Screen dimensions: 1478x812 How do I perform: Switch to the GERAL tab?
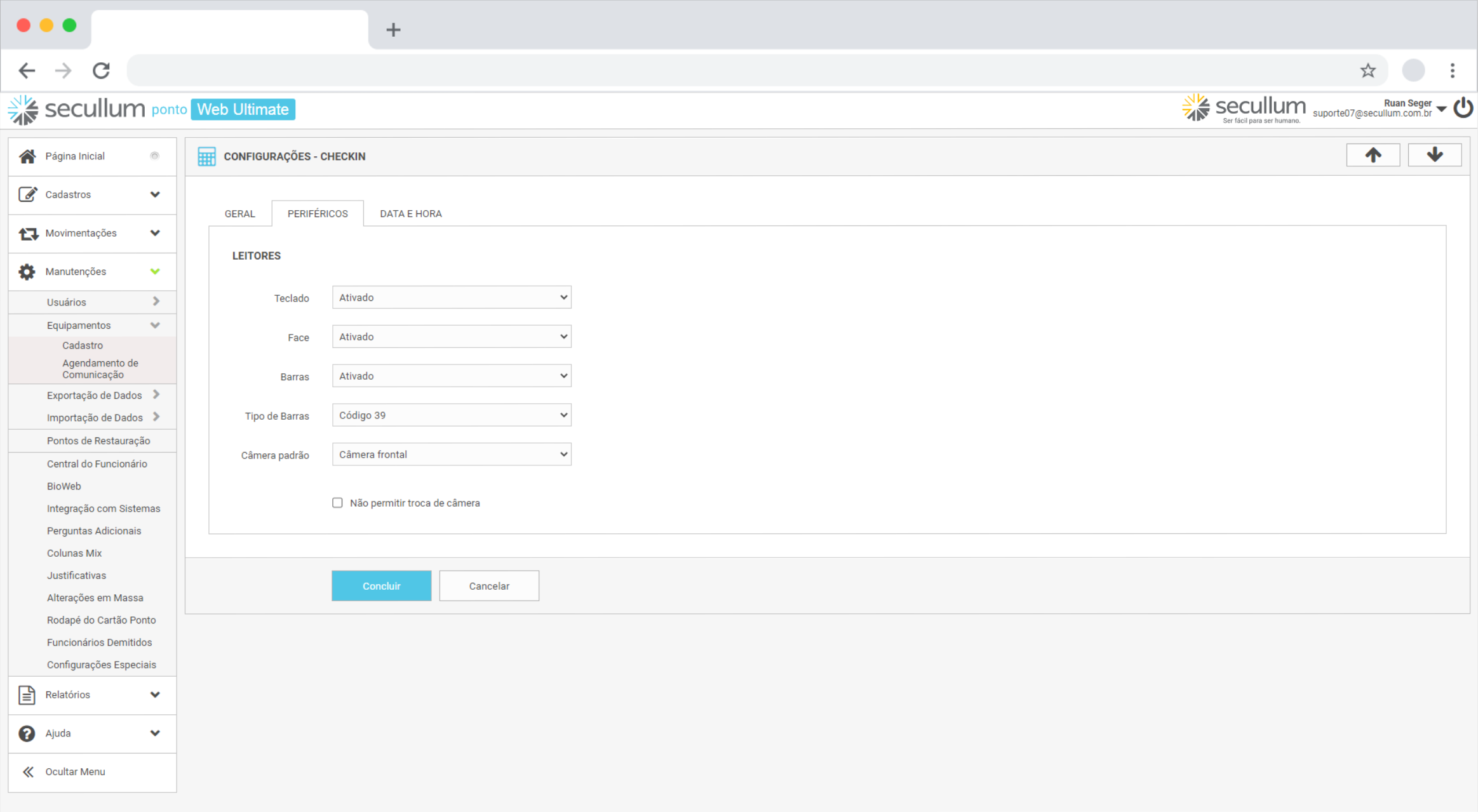click(x=239, y=214)
